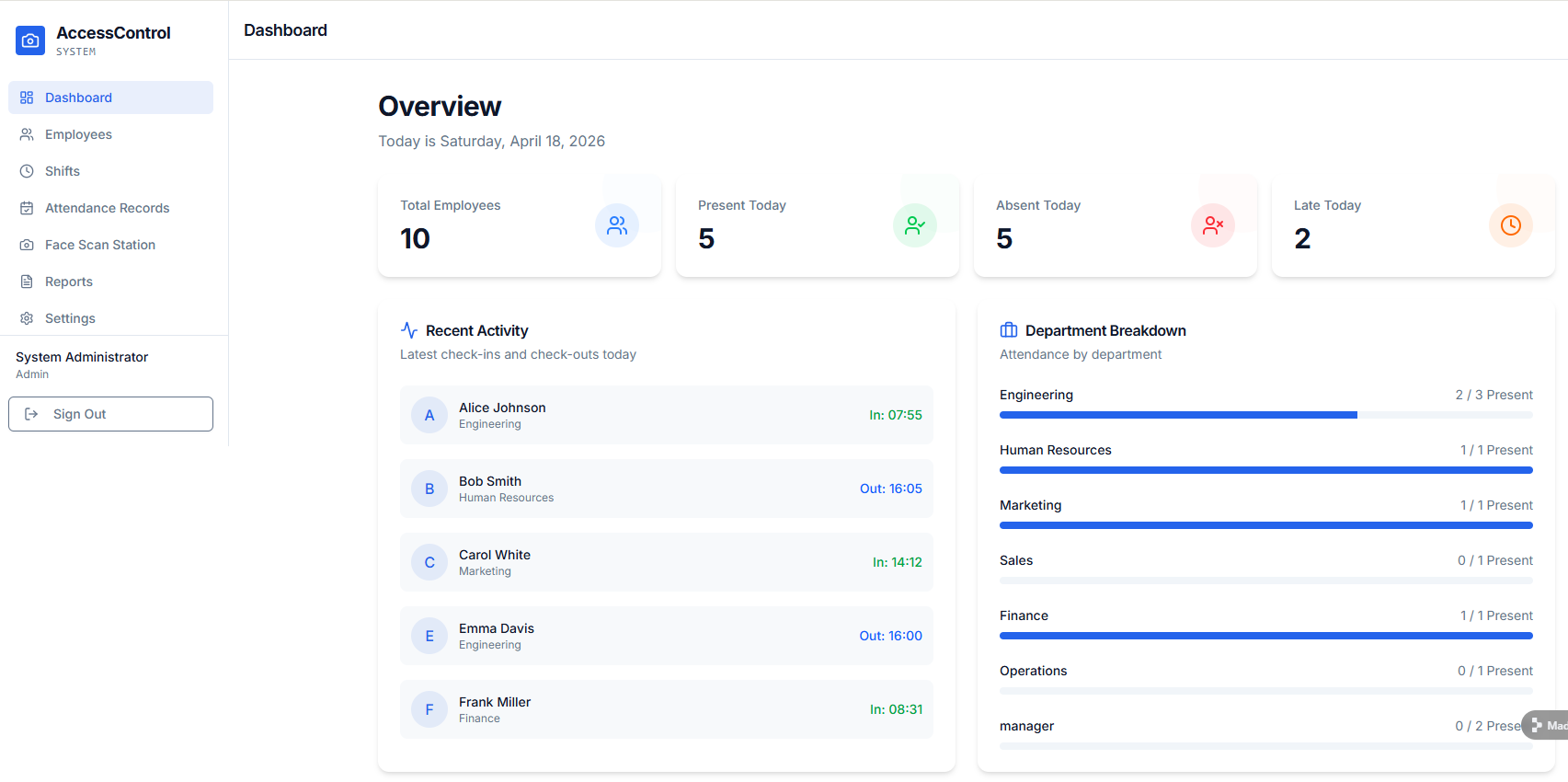Image resolution: width=1568 pixels, height=782 pixels.
Task: Select Frank Miller's avatar badge
Action: (429, 709)
